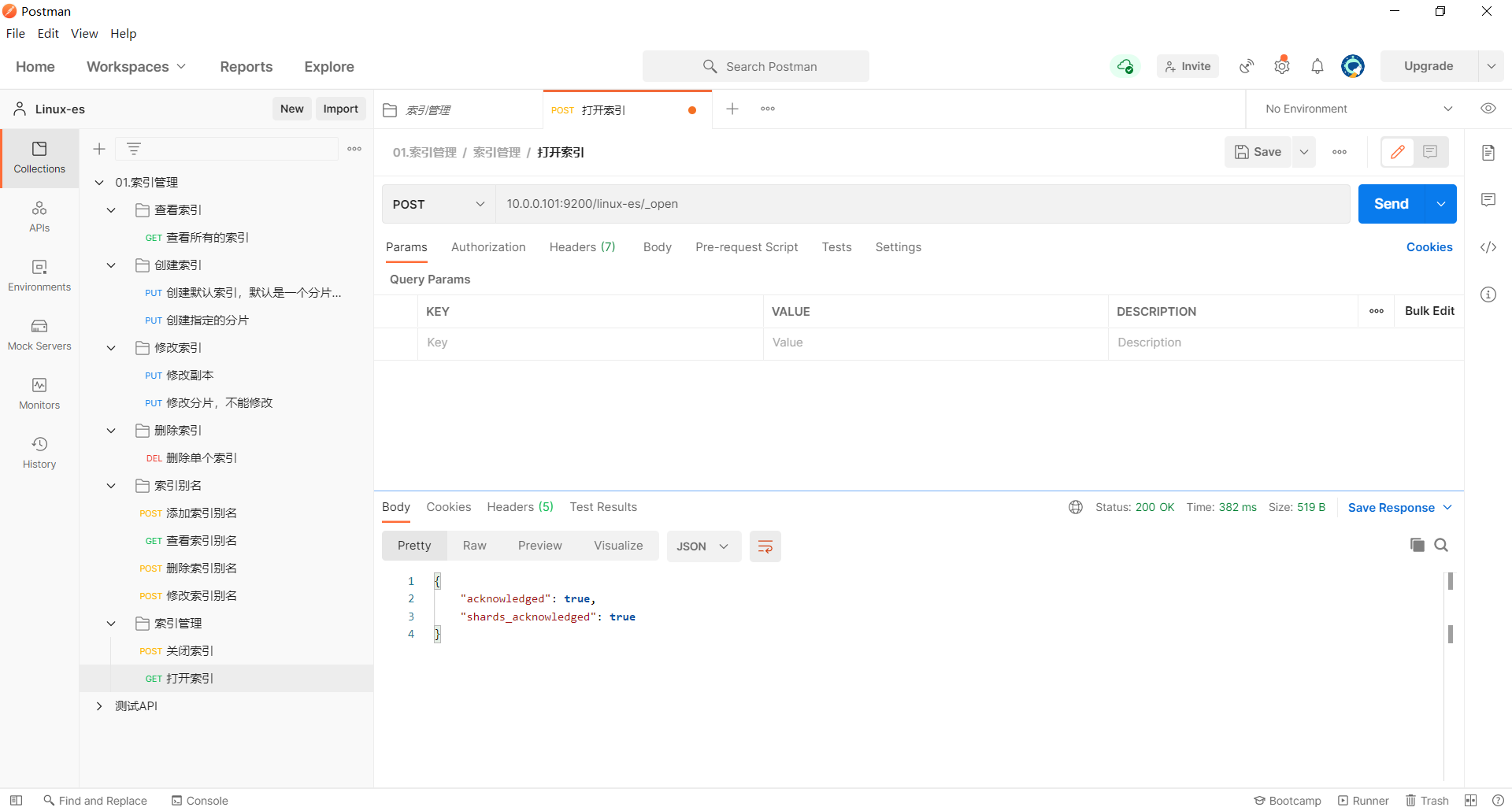Open the APIs sidebar panel
The width and height of the screenshot is (1512, 811).
[x=39, y=217]
